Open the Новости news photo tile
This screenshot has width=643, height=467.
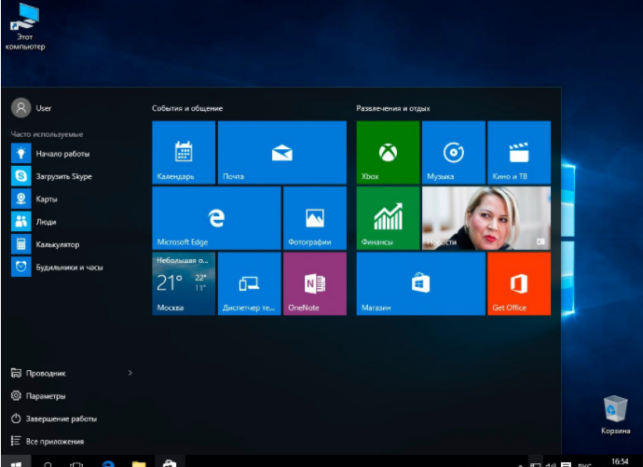tap(486, 218)
